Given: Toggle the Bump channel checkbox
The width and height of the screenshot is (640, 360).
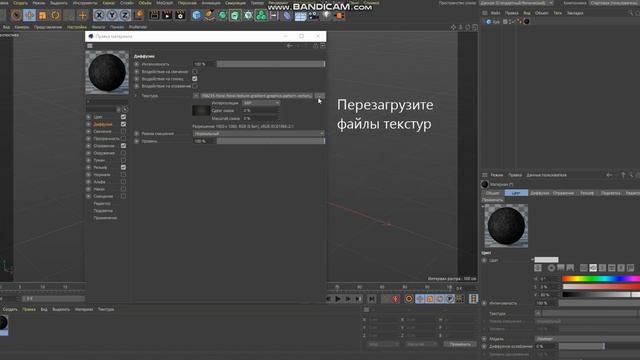Looking at the screenshot, I should [x=123, y=167].
